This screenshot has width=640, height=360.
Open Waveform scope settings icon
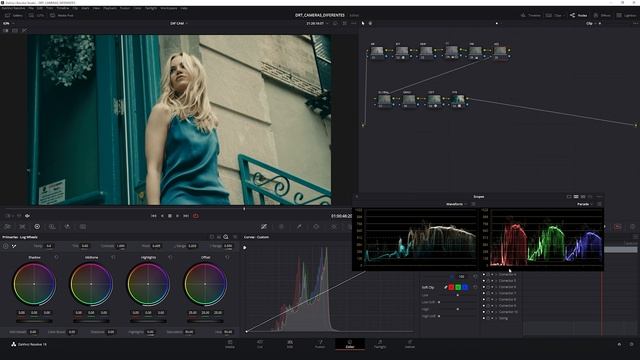pyautogui.click(x=473, y=204)
